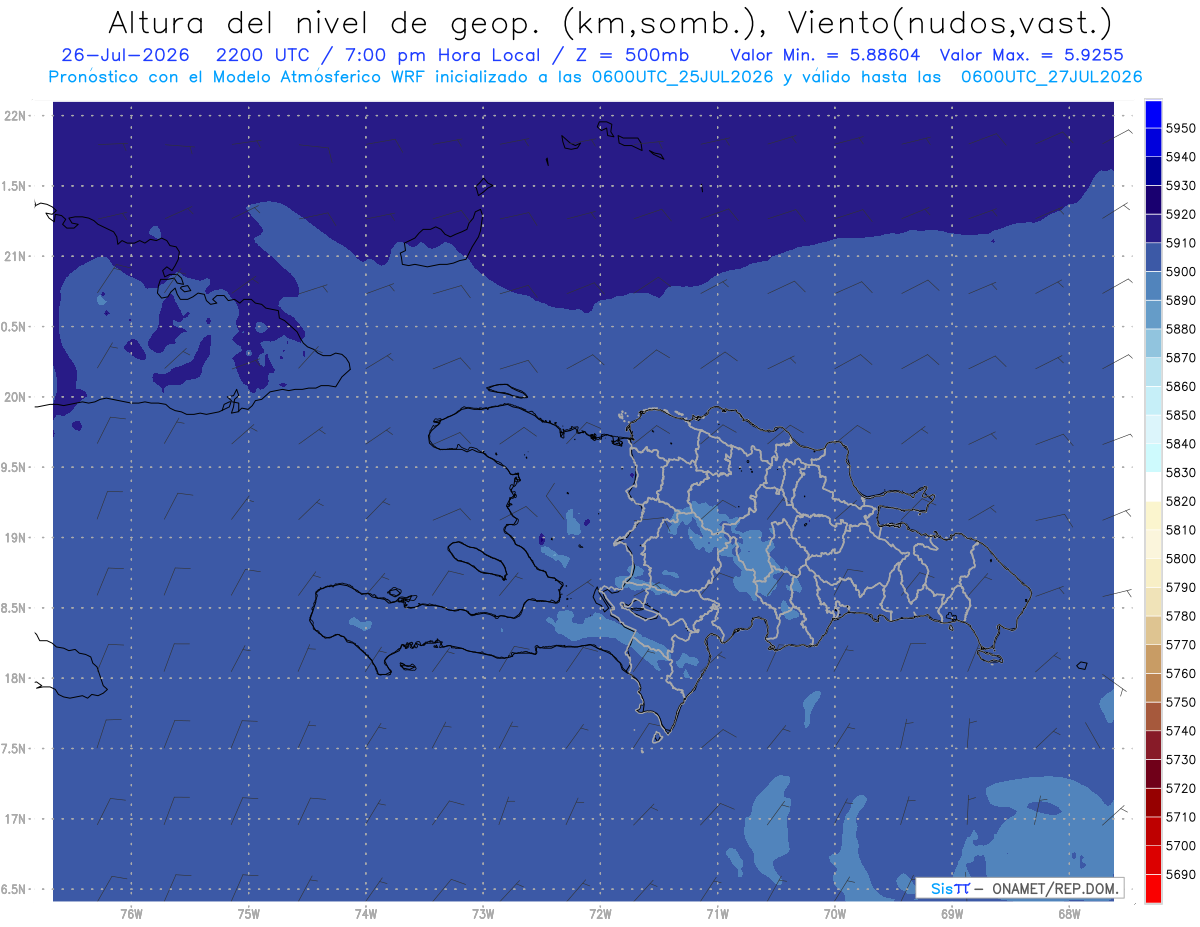This screenshot has width=1200, height=927.
Task: Click the color bar segment between 5910 and 5920
Action: click(1153, 229)
